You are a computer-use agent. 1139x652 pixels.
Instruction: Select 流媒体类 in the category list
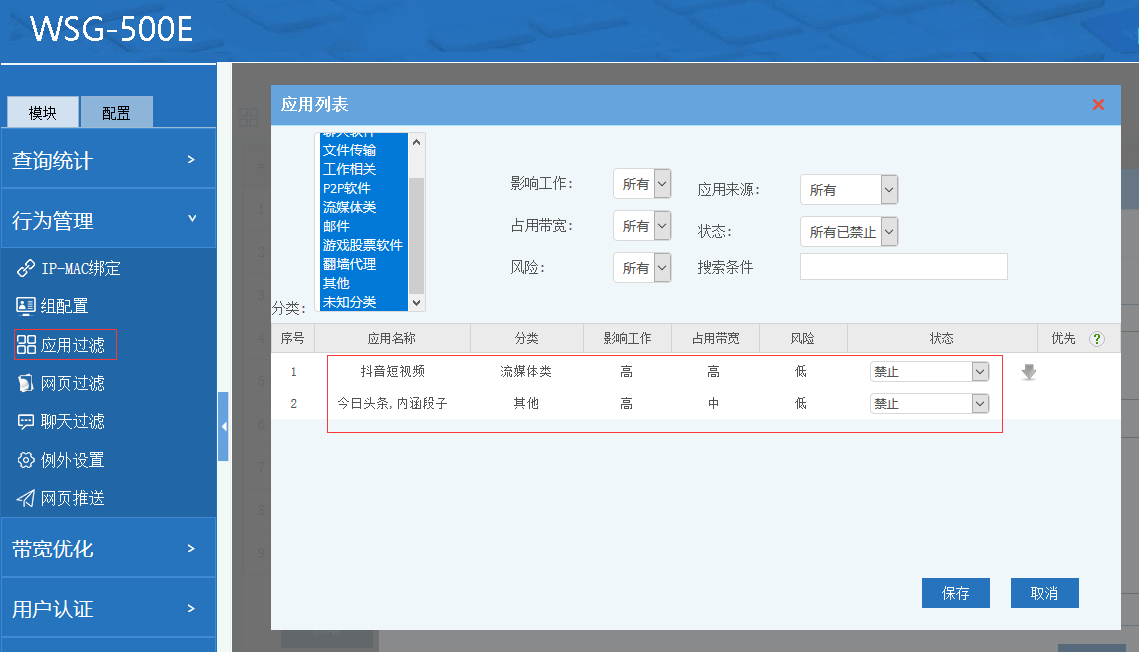point(349,207)
